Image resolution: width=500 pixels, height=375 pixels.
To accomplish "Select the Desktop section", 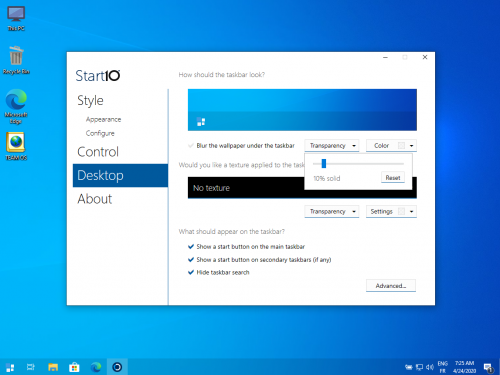I will point(120,175).
